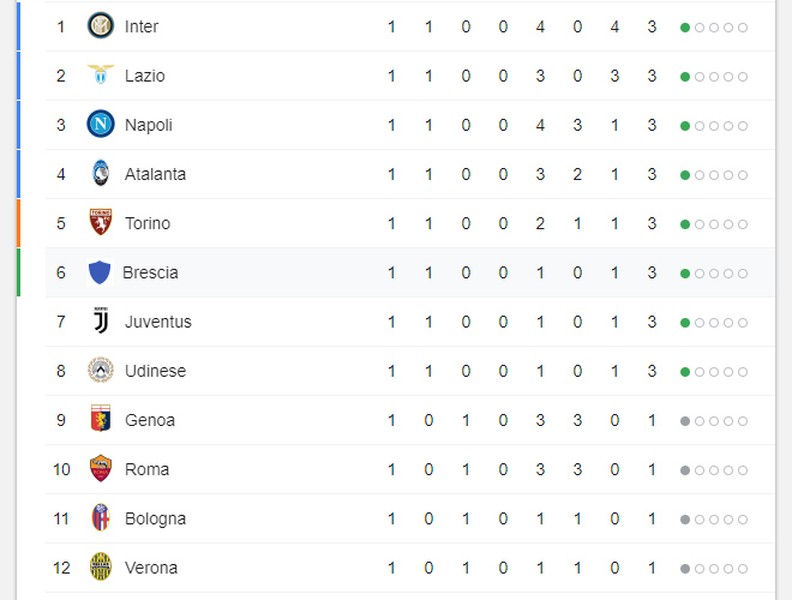Screen dimensions: 792x600
Task: Click the Inter club crest icon
Action: tap(101, 26)
